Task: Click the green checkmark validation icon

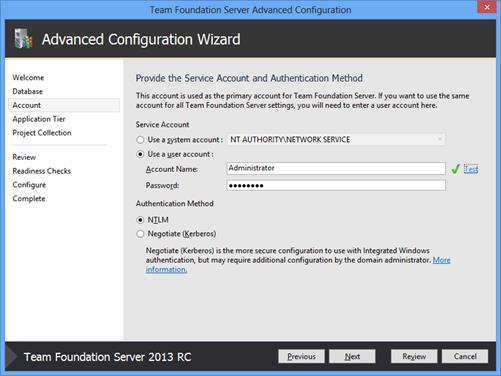Action: click(x=455, y=169)
